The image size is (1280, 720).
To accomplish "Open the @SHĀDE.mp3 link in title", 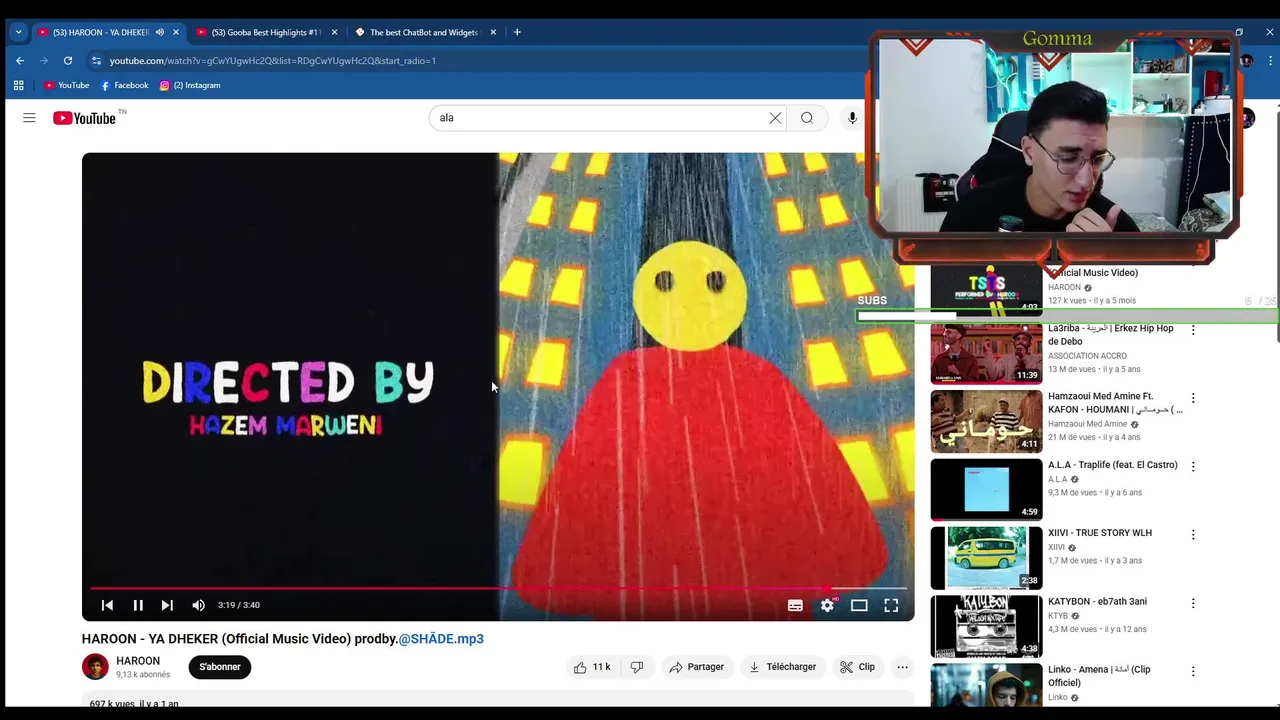I will [x=441, y=639].
